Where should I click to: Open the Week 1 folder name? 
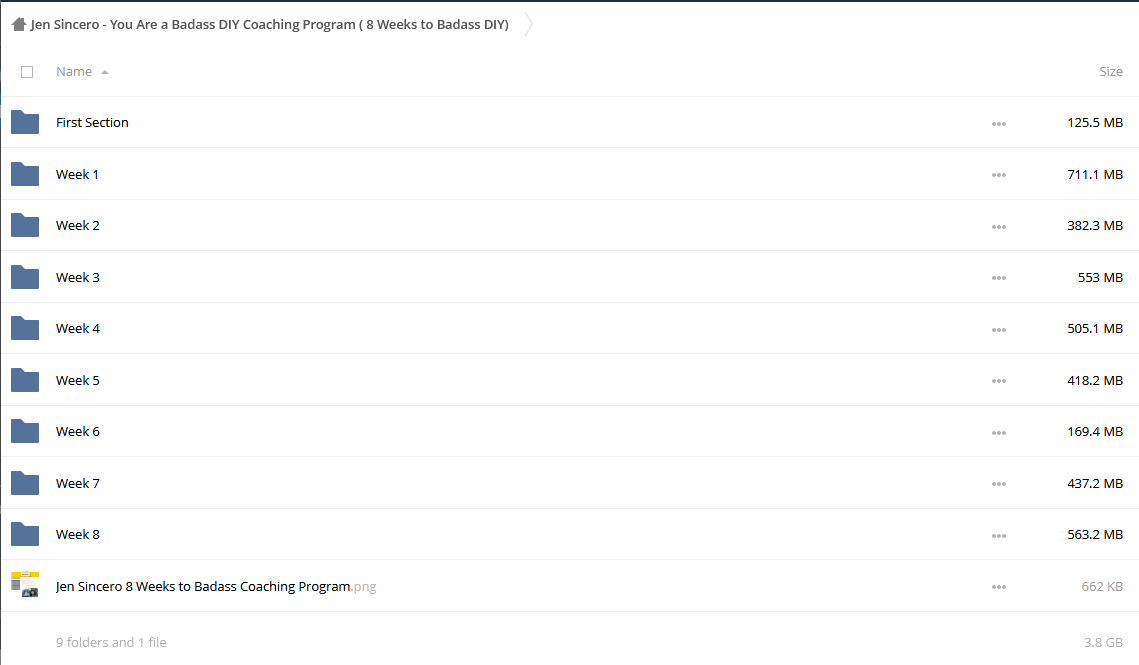tap(77, 174)
